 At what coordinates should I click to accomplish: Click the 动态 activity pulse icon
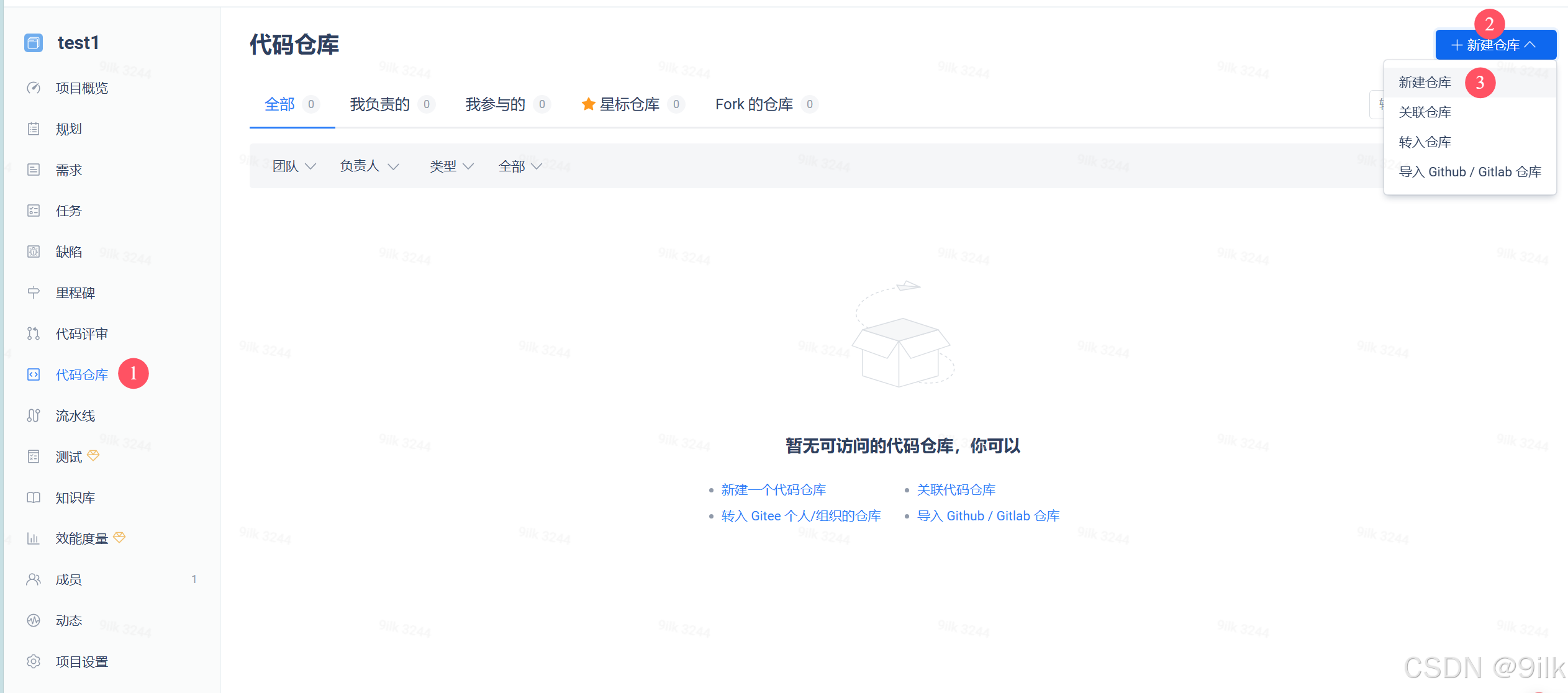pos(34,620)
